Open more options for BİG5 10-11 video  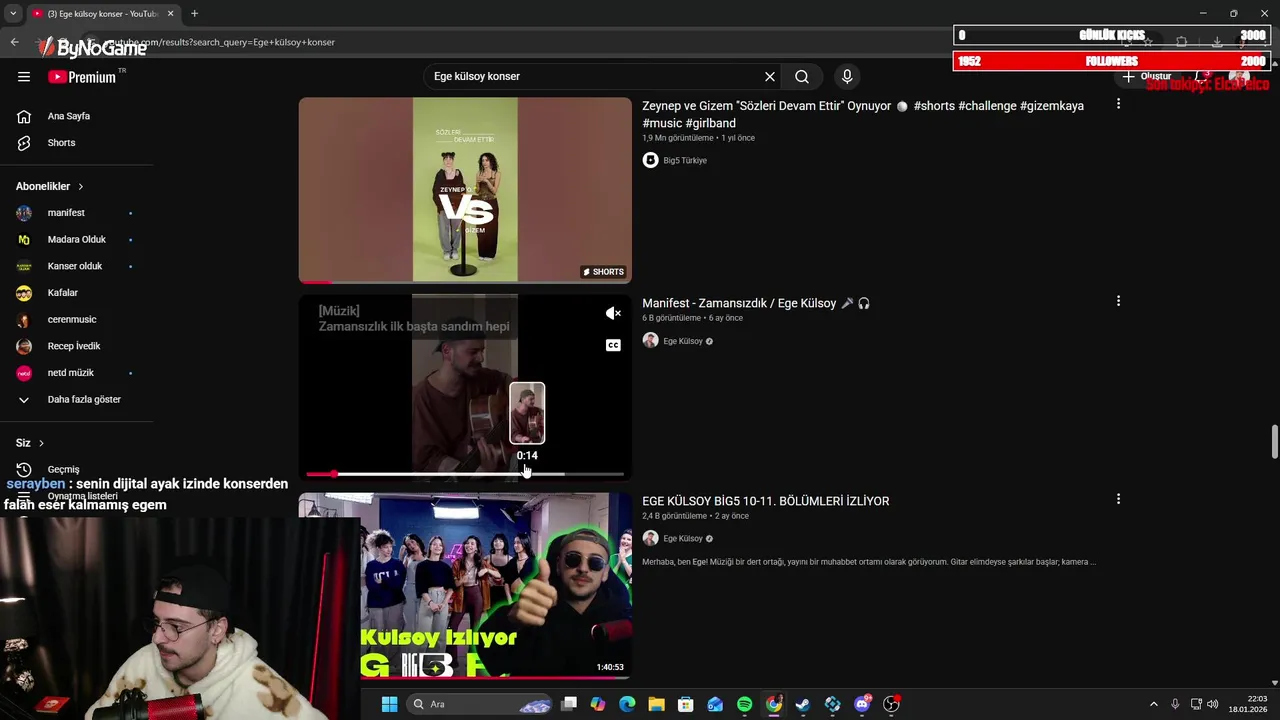(1118, 499)
